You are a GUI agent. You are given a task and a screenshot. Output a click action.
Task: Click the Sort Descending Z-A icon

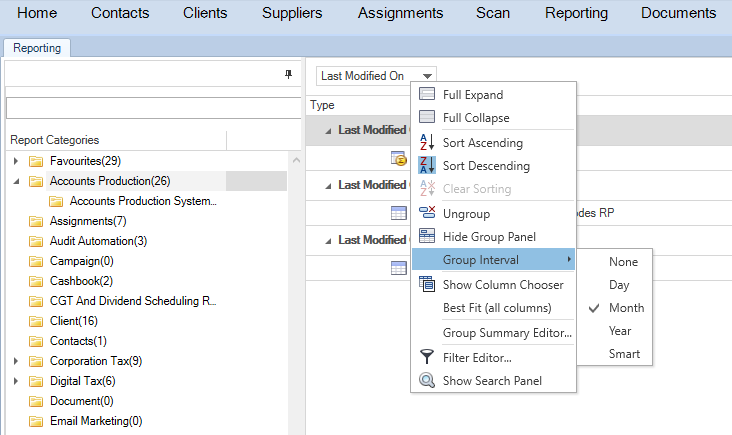pos(427,165)
